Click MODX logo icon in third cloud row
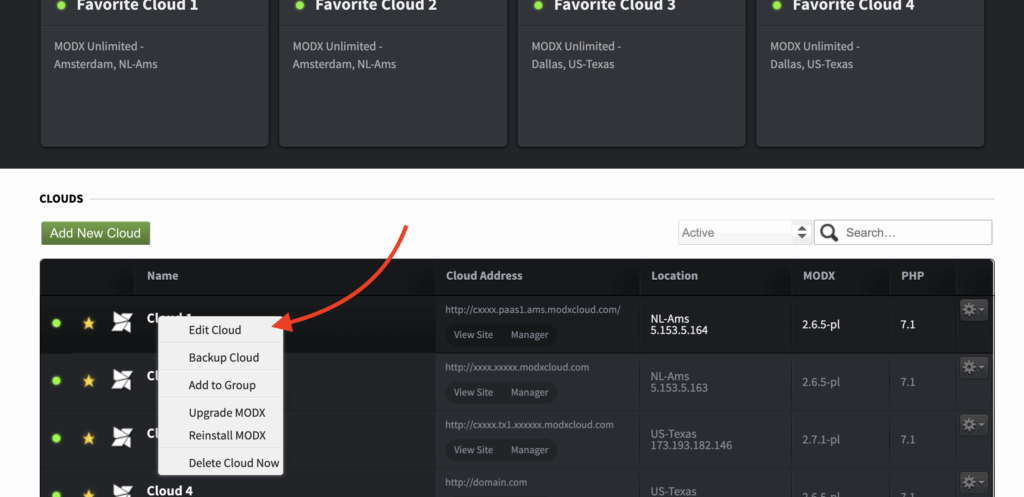This screenshot has height=497, width=1024. [122, 437]
